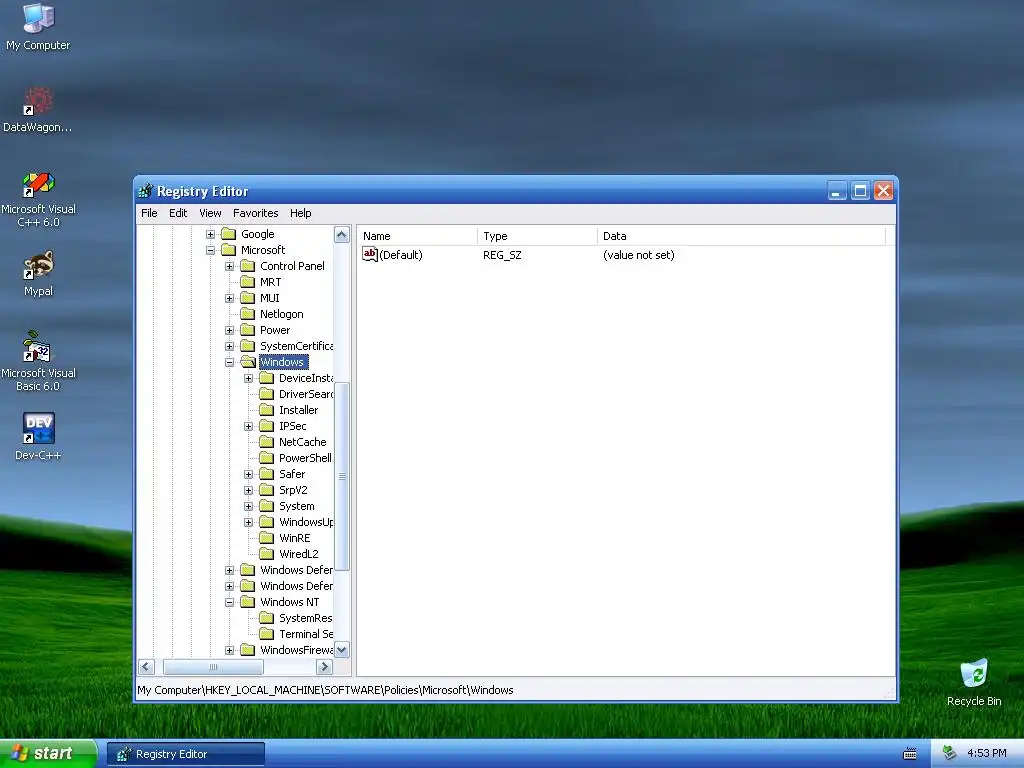Click the NetCache key folder icon

[x=266, y=442]
